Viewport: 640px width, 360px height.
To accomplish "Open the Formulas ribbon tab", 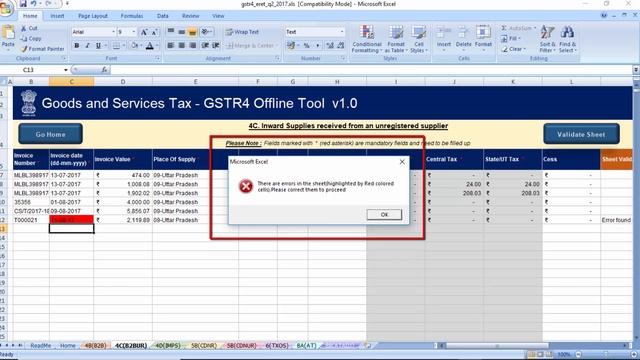I will 132,16.
